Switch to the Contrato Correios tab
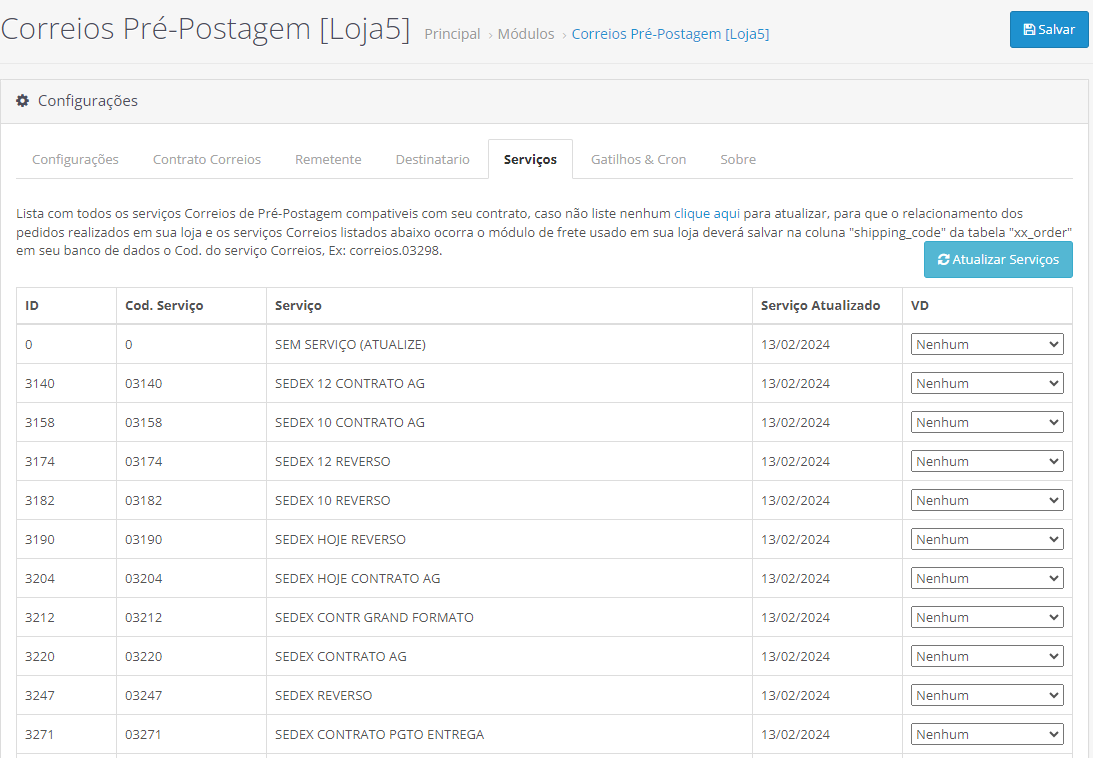Image resolution: width=1093 pixels, height=758 pixels. [x=207, y=159]
